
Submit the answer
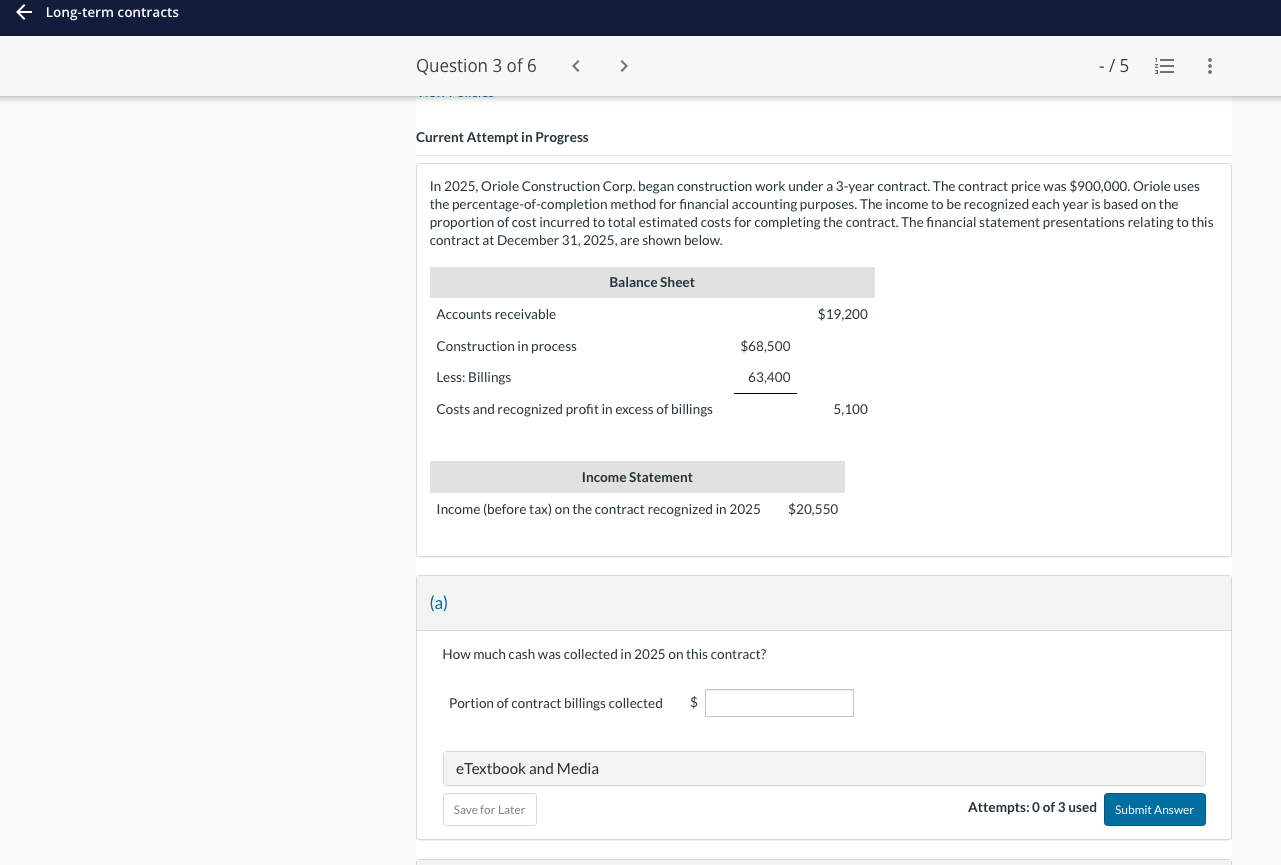tap(1154, 810)
